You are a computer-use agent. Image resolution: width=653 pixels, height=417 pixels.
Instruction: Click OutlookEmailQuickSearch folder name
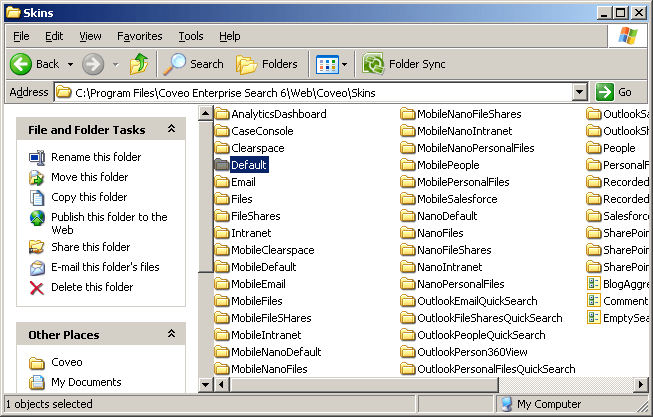click(477, 301)
